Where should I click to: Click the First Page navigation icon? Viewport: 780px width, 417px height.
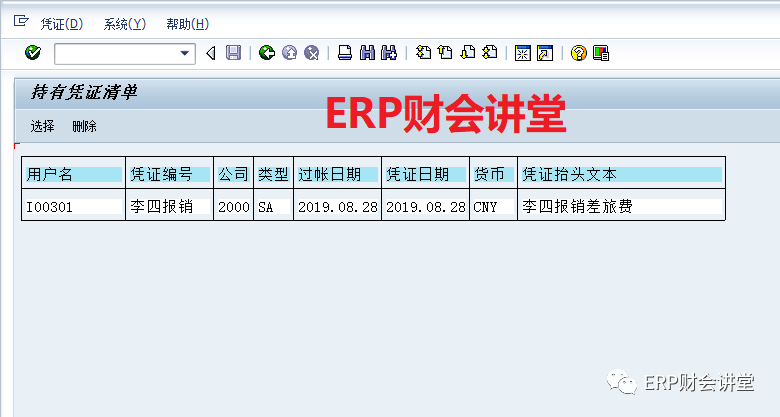coord(423,53)
